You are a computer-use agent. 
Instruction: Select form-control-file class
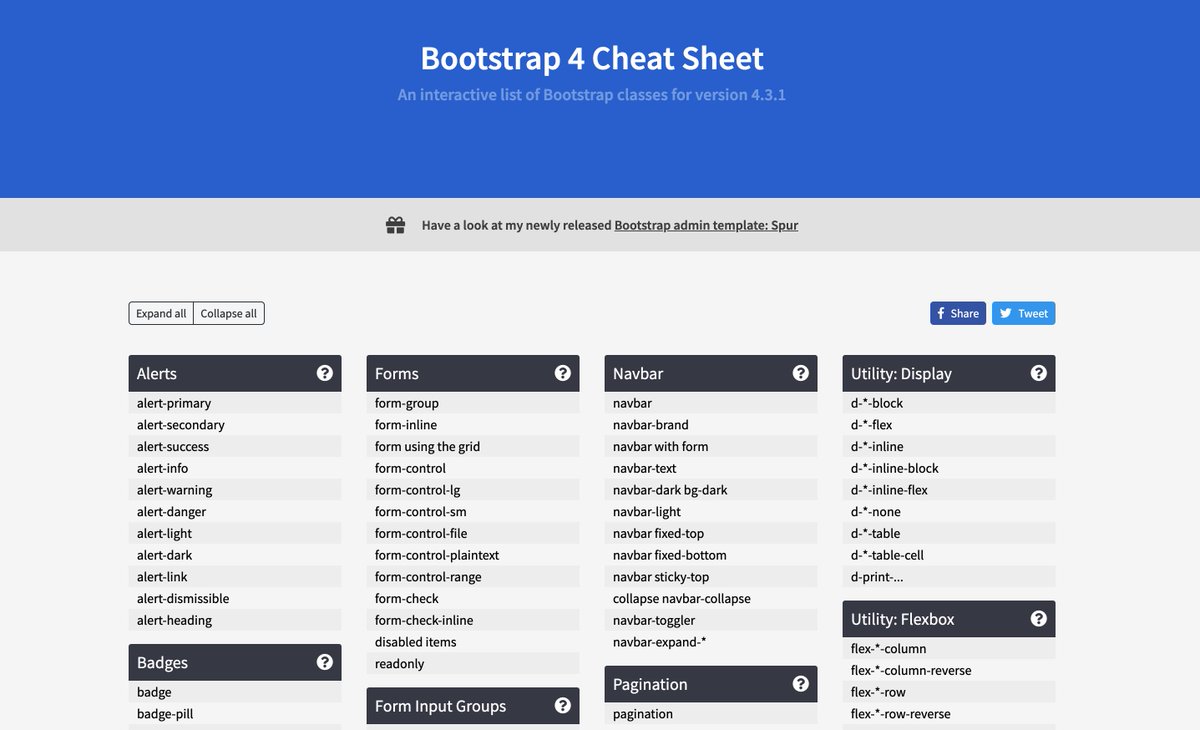point(473,533)
